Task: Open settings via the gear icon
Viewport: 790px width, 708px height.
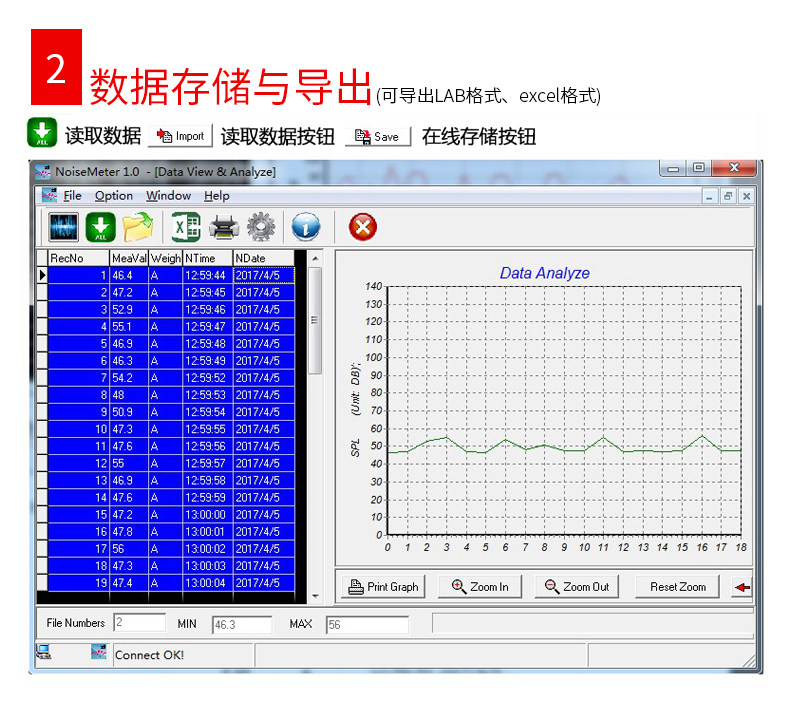Action: tap(261, 227)
